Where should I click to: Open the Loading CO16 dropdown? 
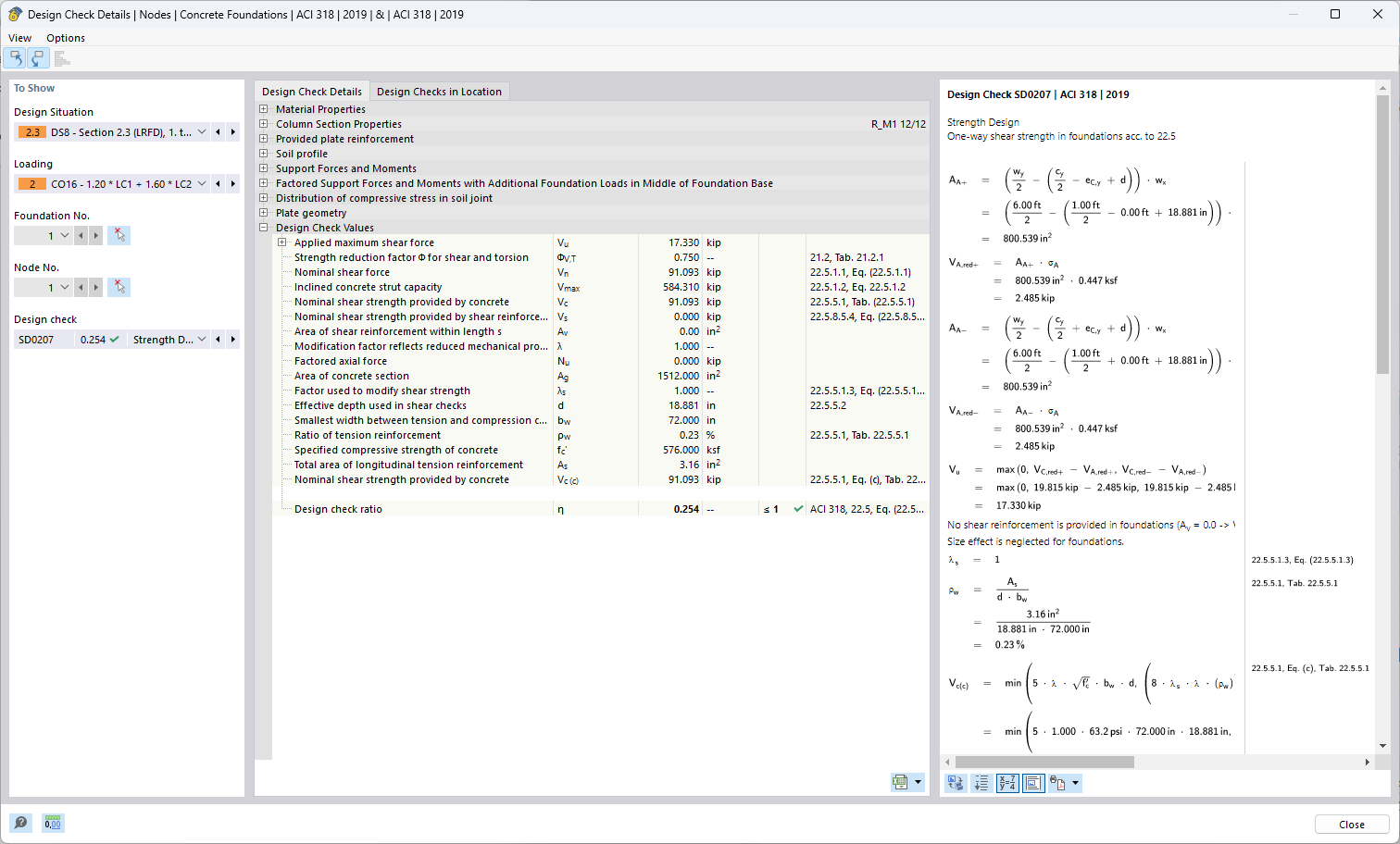pos(202,184)
